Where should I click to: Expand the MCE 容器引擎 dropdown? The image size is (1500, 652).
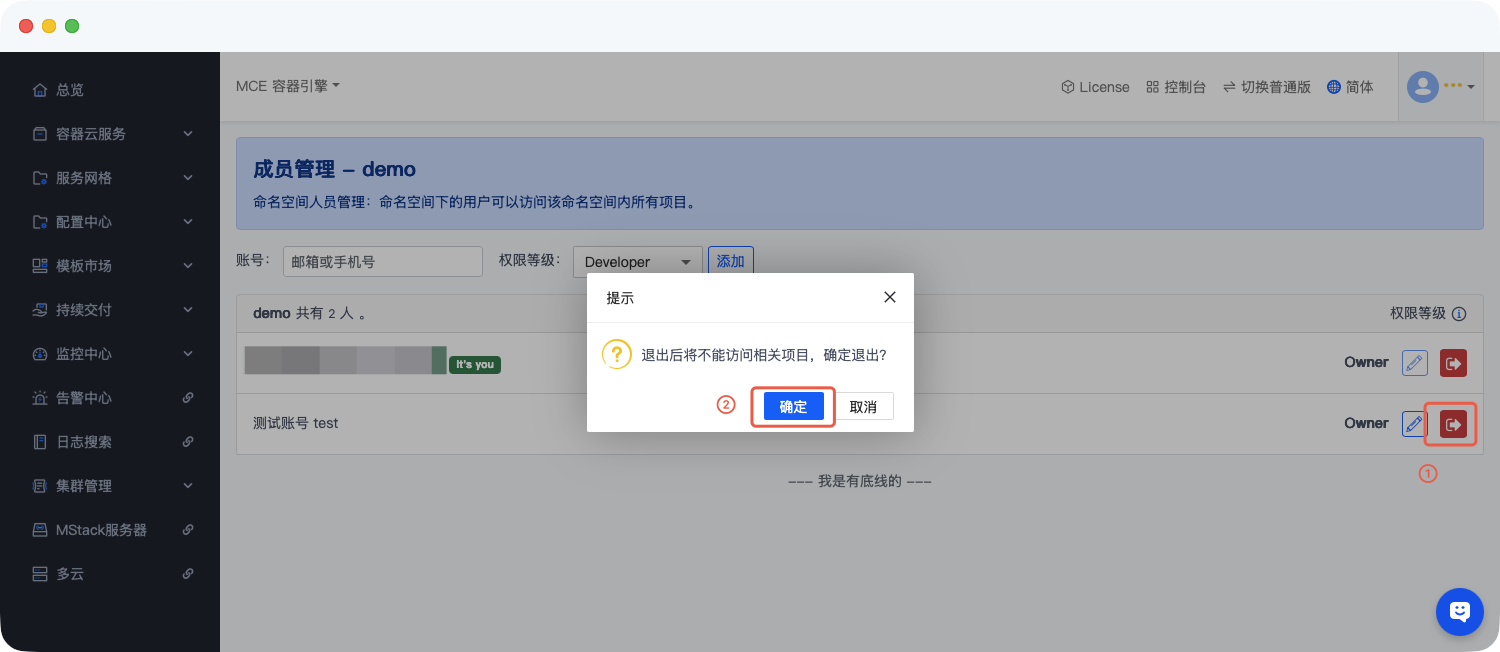(288, 86)
